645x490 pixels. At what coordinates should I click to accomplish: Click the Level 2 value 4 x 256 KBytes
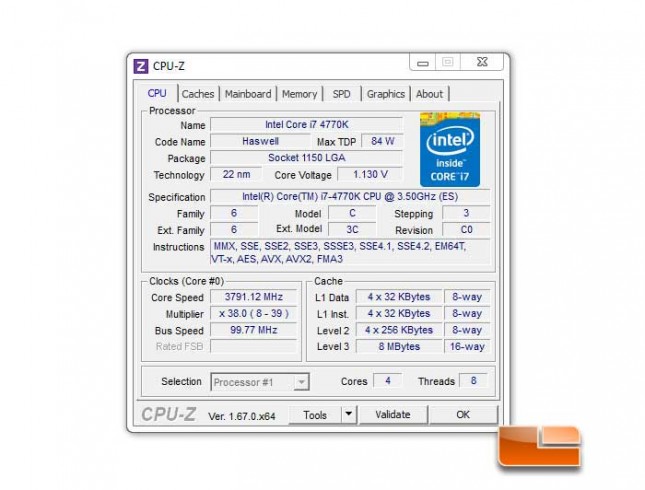[399, 330]
